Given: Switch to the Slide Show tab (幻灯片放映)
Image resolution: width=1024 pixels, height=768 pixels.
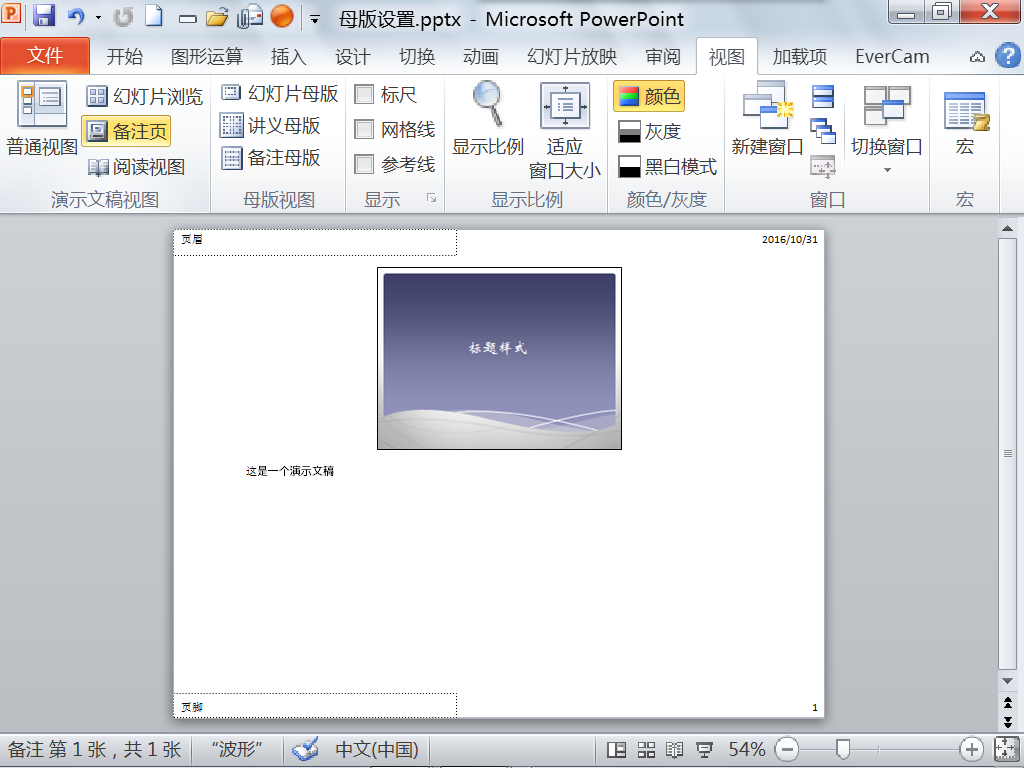Looking at the screenshot, I should tap(571, 57).
